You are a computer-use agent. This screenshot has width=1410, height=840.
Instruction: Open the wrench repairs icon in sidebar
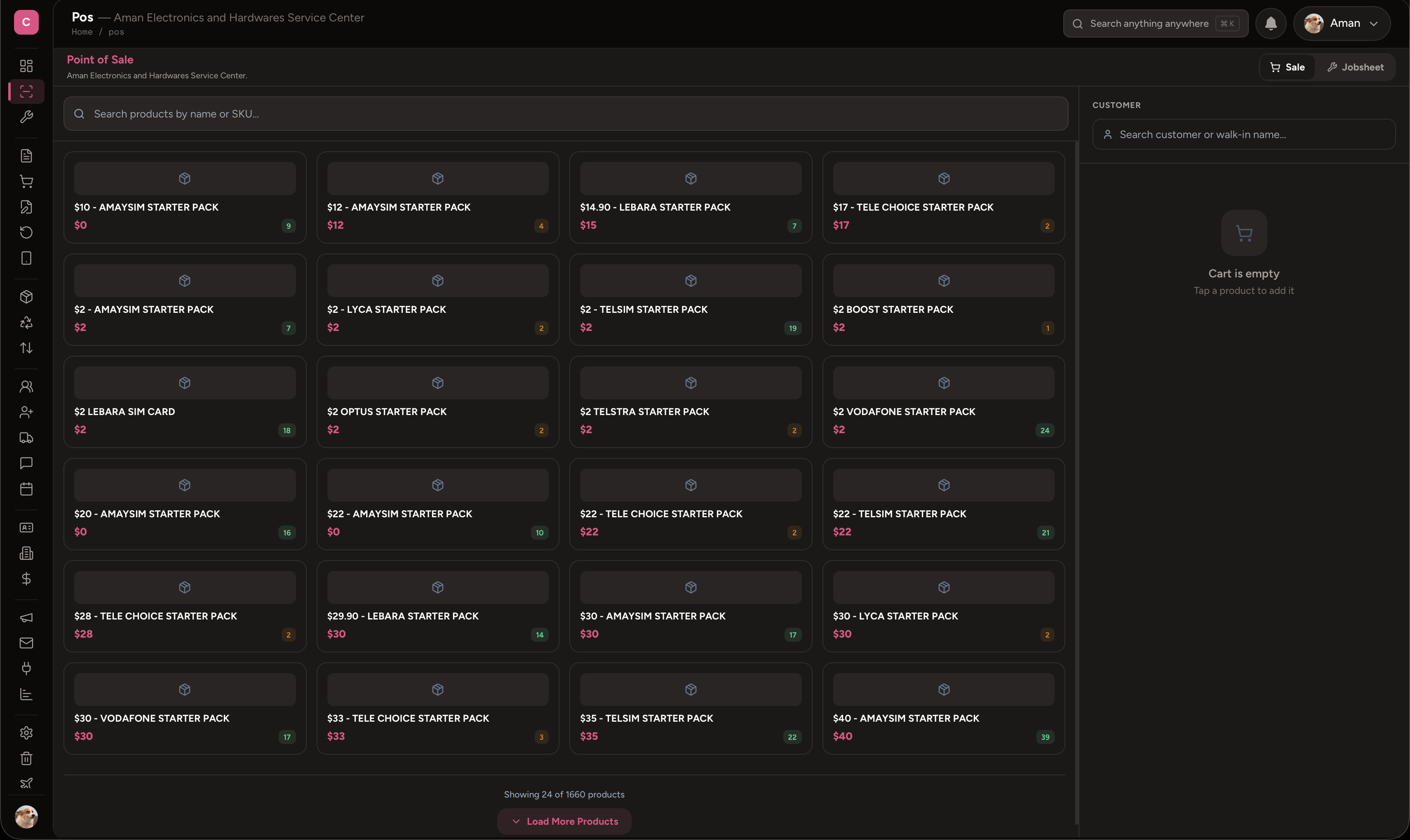coord(26,117)
